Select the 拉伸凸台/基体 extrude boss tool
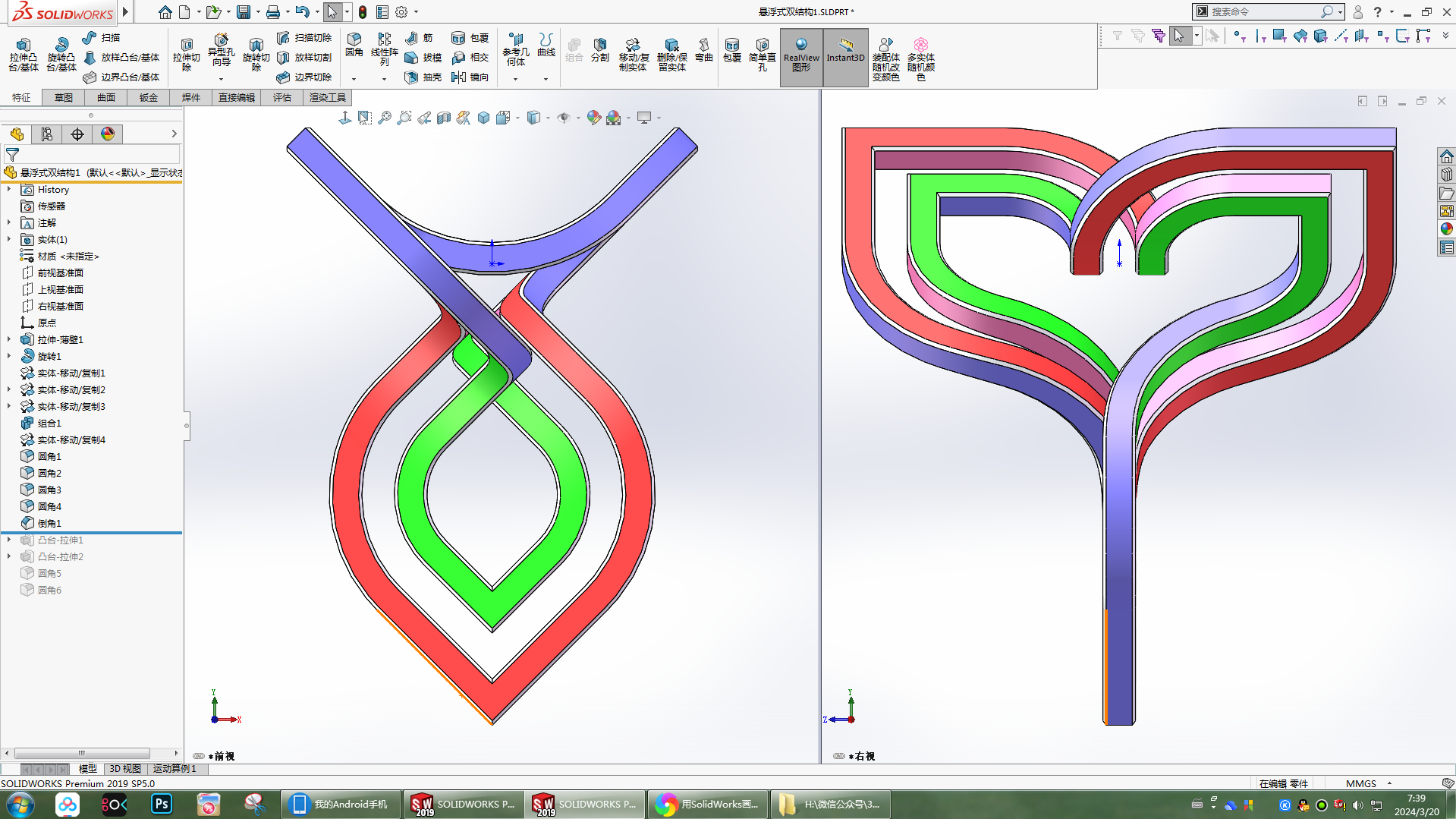1456x819 pixels. (24, 55)
